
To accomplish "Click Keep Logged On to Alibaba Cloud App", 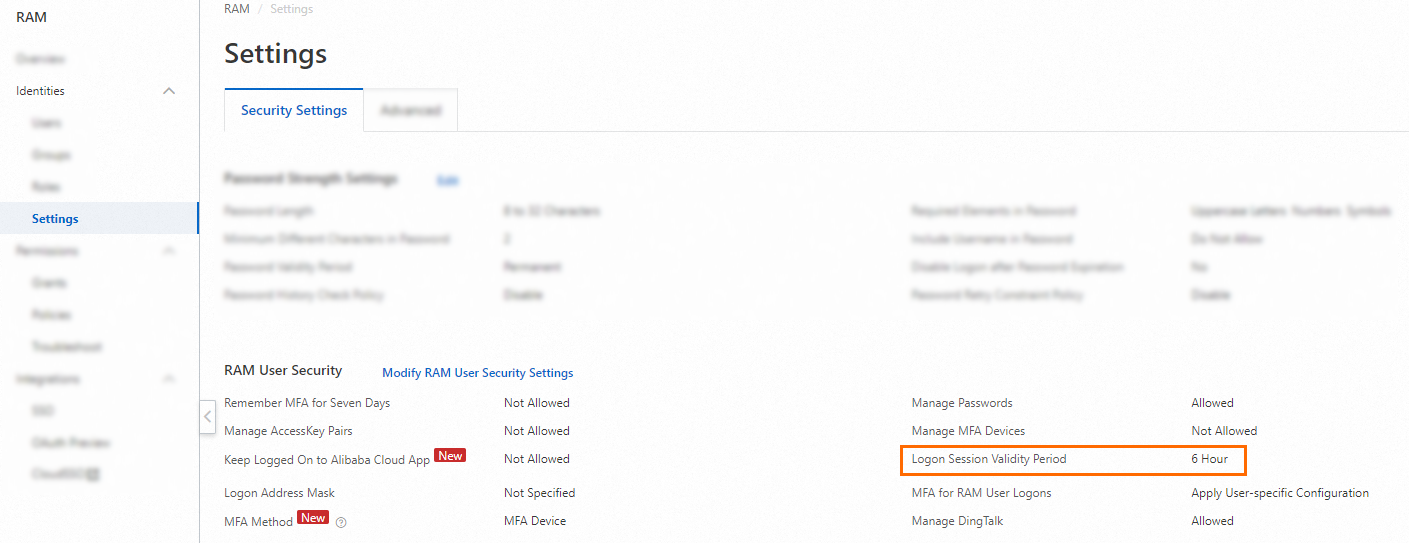I will tap(327, 460).
